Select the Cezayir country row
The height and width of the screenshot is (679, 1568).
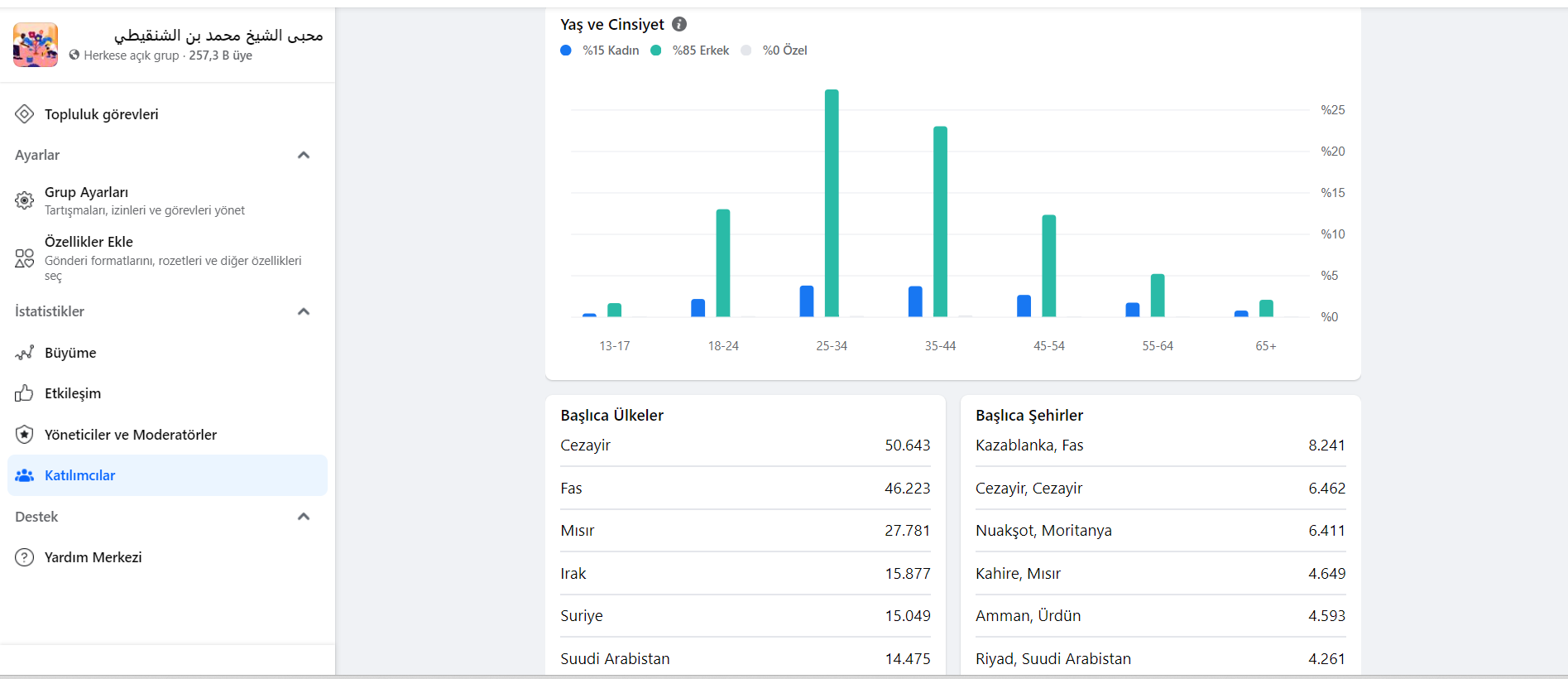click(746, 445)
